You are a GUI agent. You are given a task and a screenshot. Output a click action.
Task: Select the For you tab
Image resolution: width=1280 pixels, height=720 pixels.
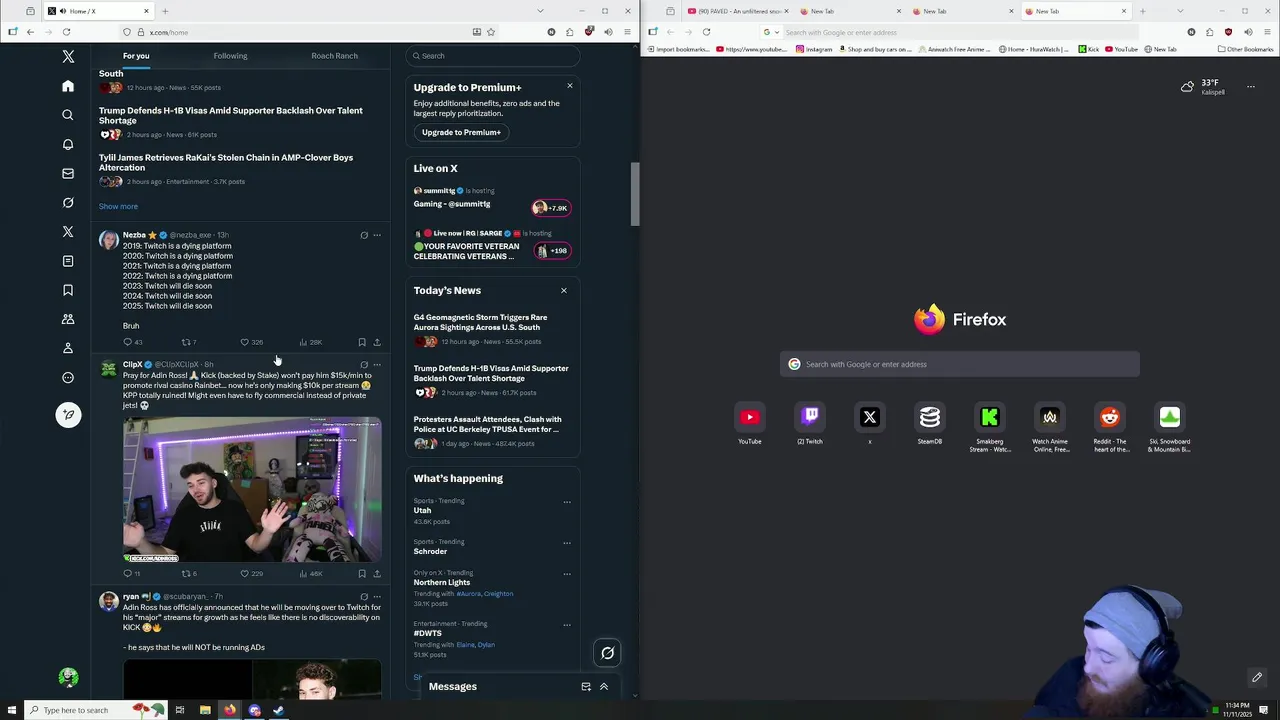point(136,56)
